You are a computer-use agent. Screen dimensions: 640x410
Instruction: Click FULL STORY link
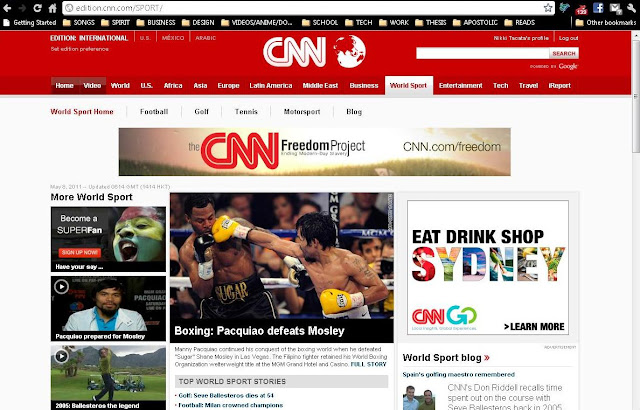pos(368,364)
